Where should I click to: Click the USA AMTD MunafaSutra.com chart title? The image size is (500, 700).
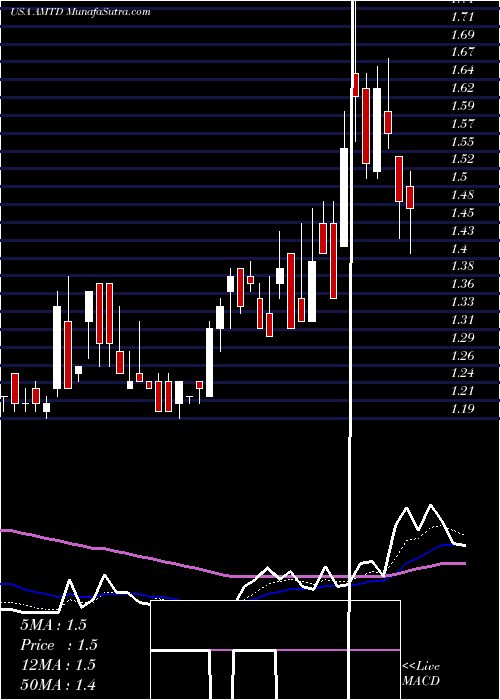(80, 12)
